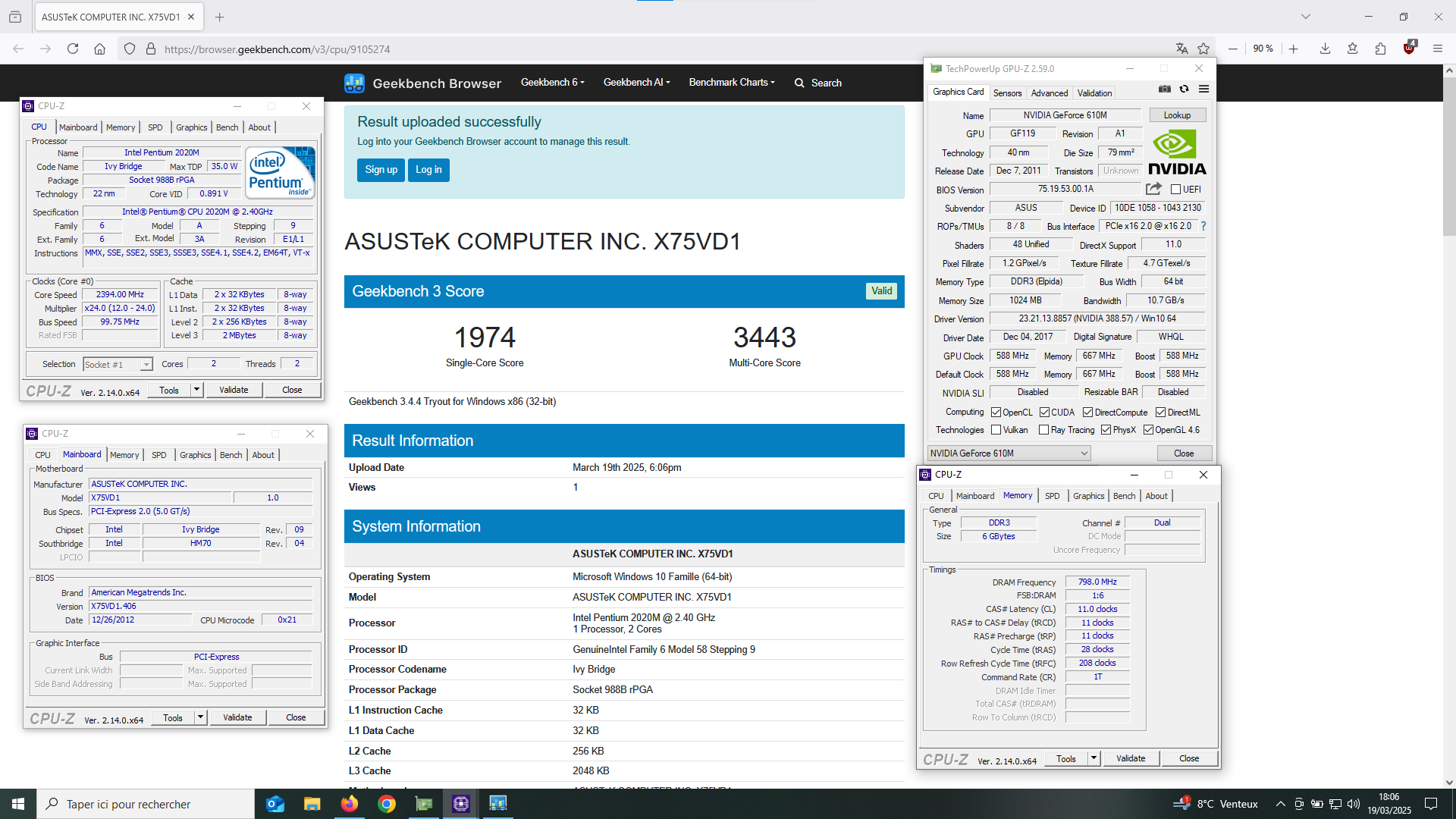Click the NVIDIA logo in GPU-Z
The height and width of the screenshot is (819, 1456).
click(1177, 152)
